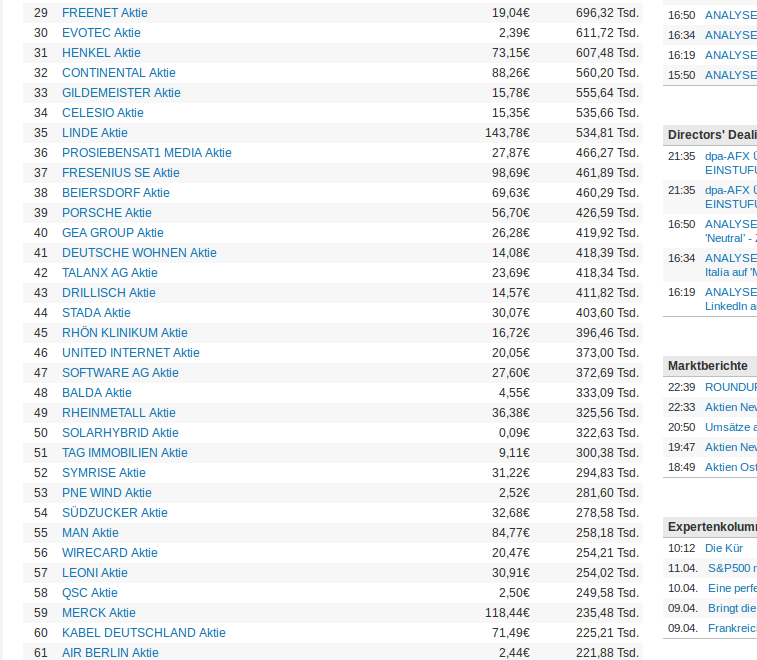This screenshot has width=757, height=660.
Task: Click the Marktberichte section header
Action: click(x=708, y=366)
